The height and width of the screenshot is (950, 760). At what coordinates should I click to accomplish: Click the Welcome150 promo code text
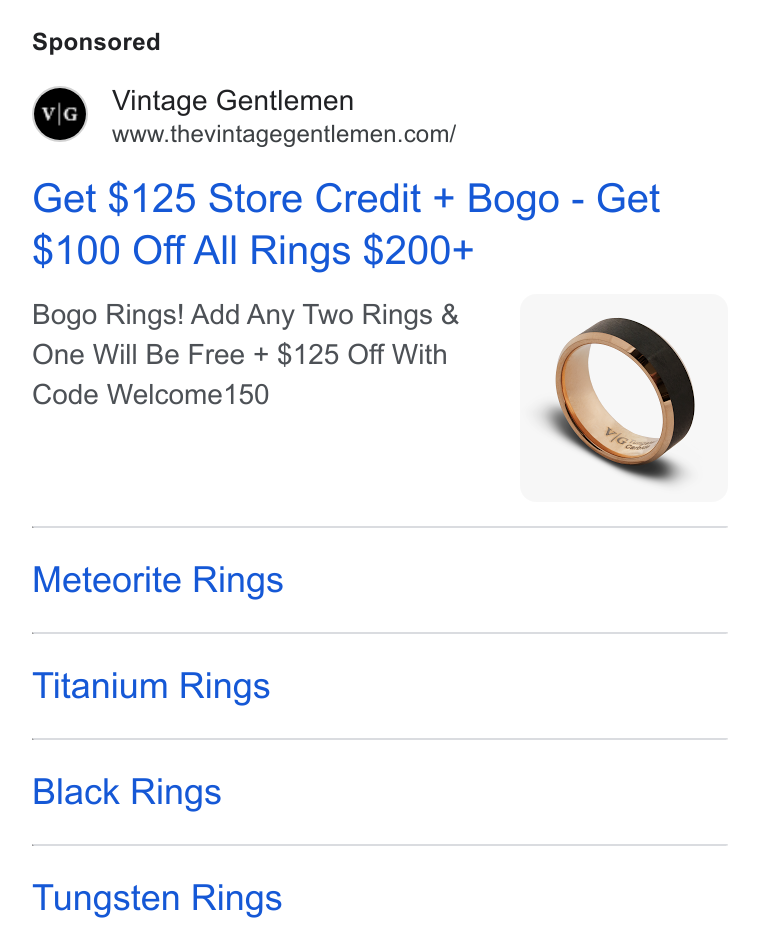(188, 395)
